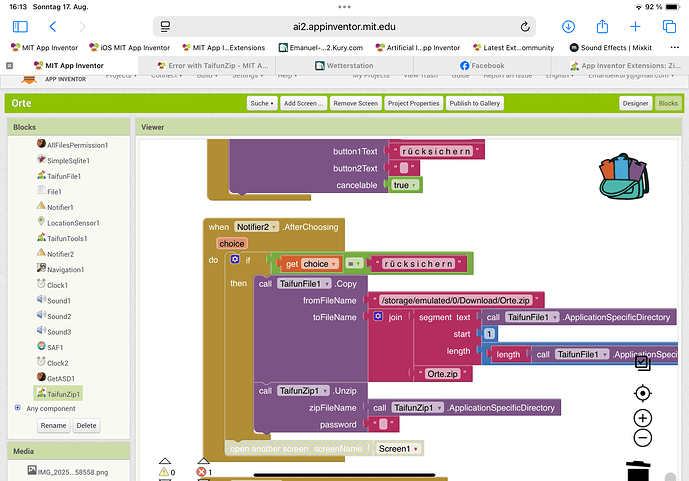Viewport: 689px width, 481px height.
Task: Click the blue gear on the if block
Action: tap(235, 259)
